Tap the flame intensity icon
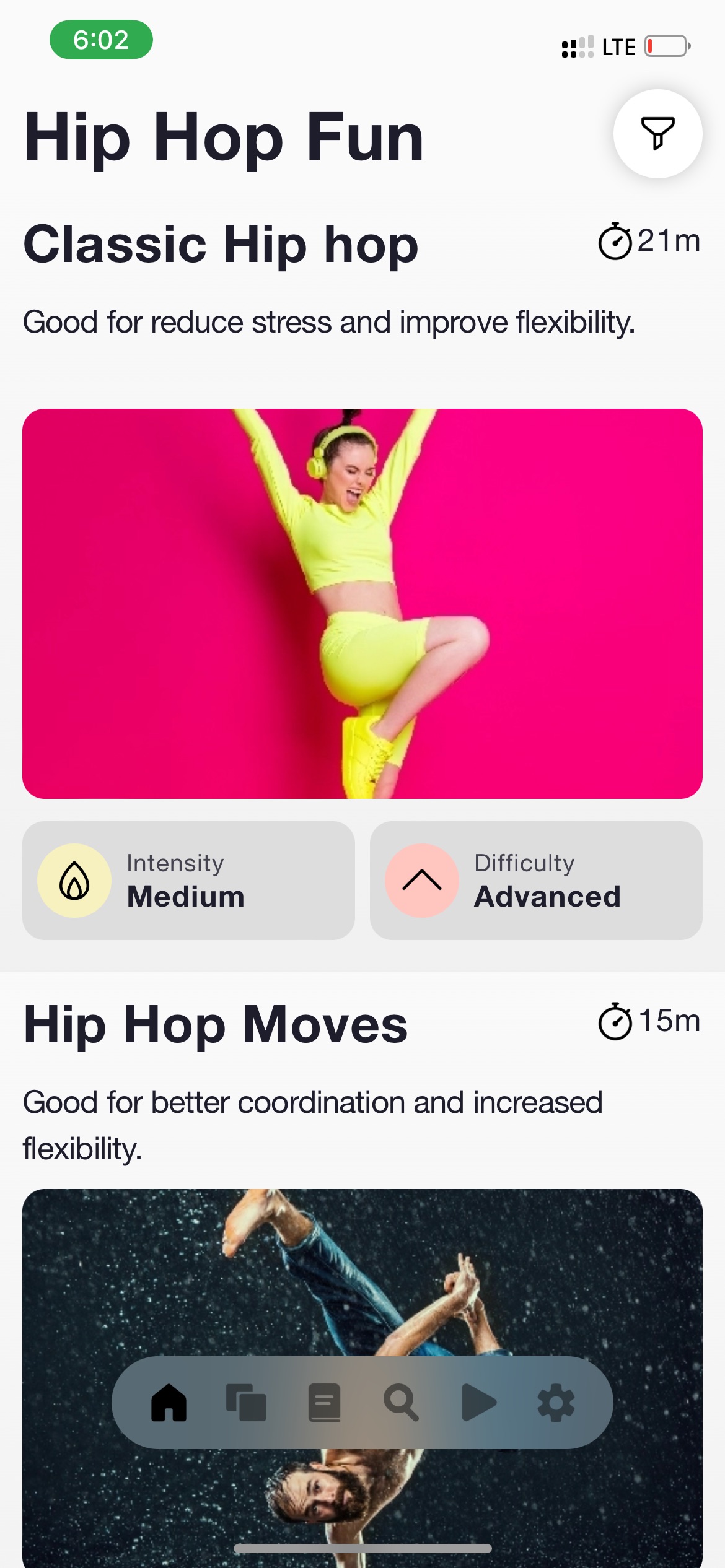 [74, 881]
